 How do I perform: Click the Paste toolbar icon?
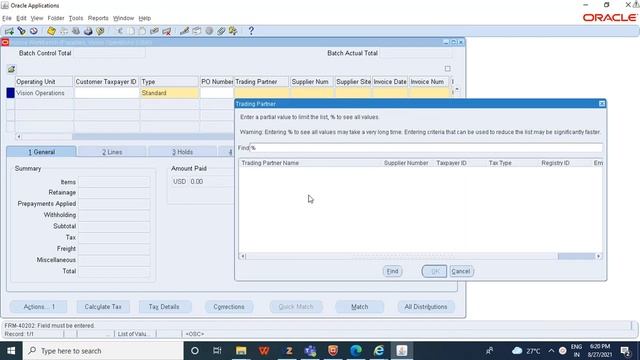pyautogui.click(x=142, y=31)
